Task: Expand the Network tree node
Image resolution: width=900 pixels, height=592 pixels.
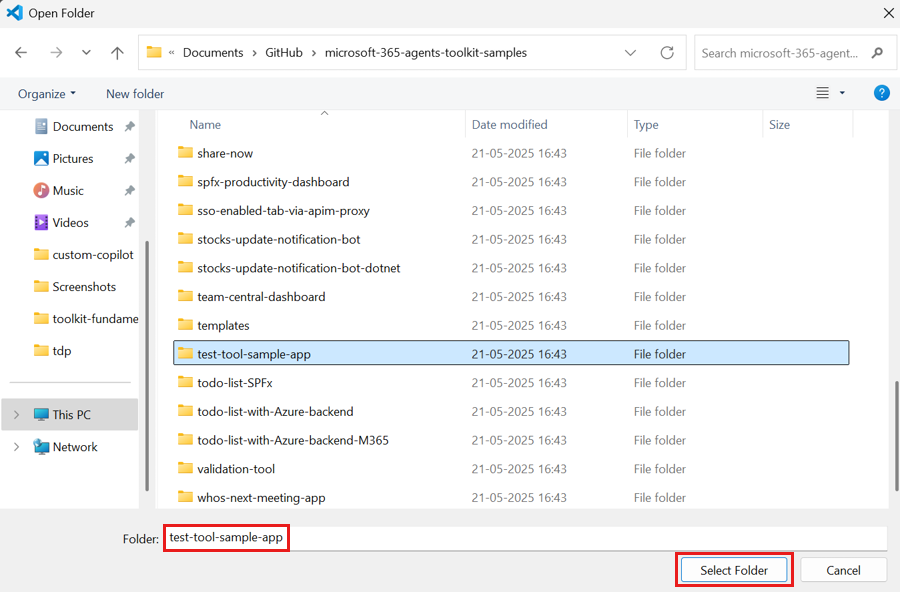Action: coord(17,447)
